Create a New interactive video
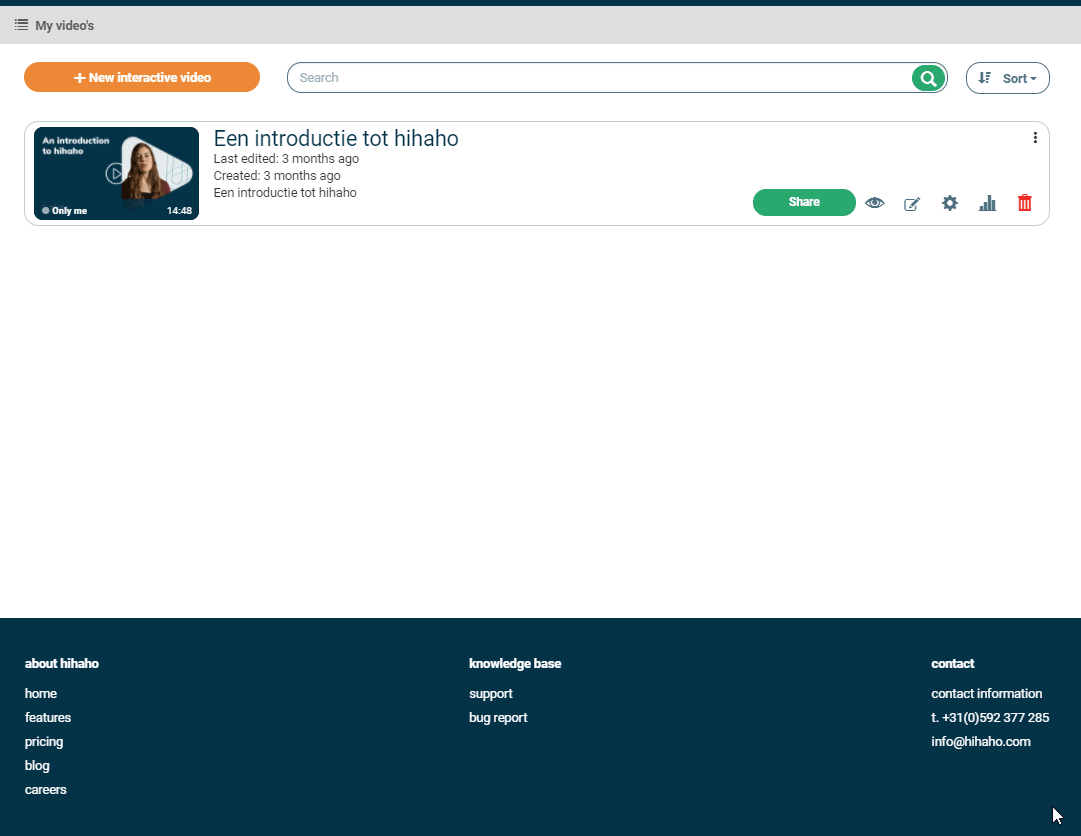The width and height of the screenshot is (1081, 836). pyautogui.click(x=142, y=77)
